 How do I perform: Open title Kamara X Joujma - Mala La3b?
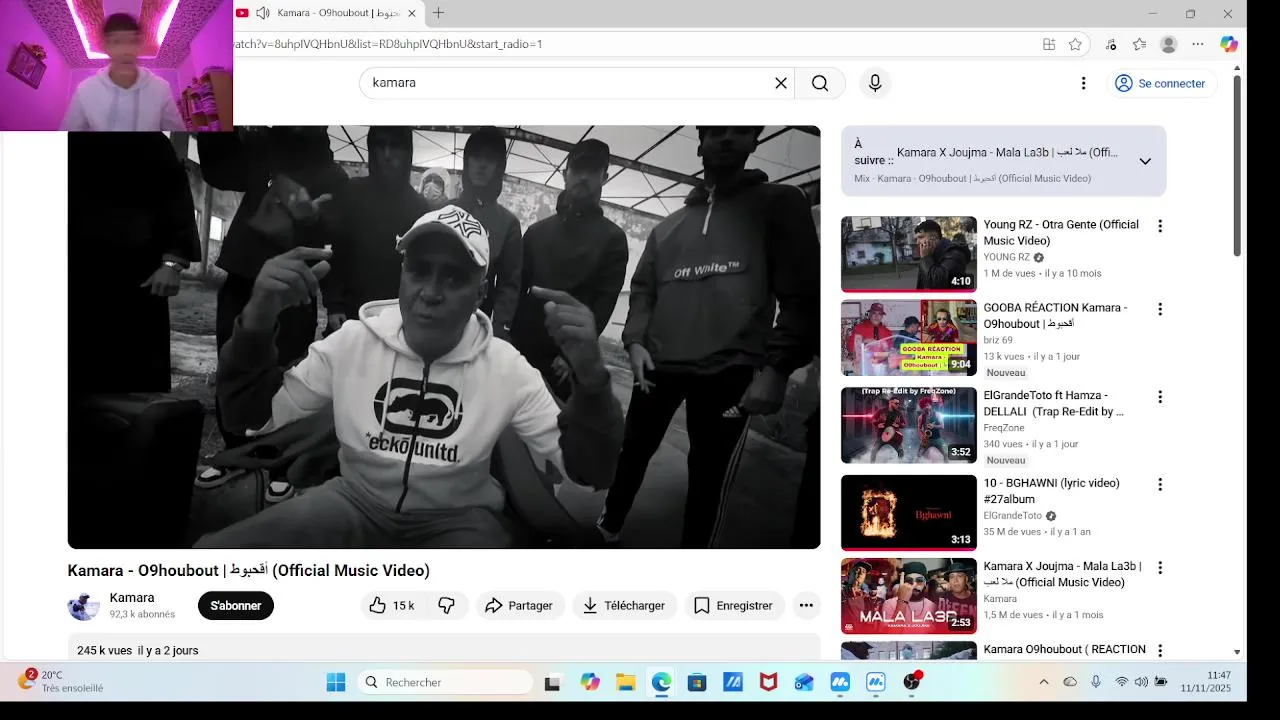click(x=1062, y=574)
